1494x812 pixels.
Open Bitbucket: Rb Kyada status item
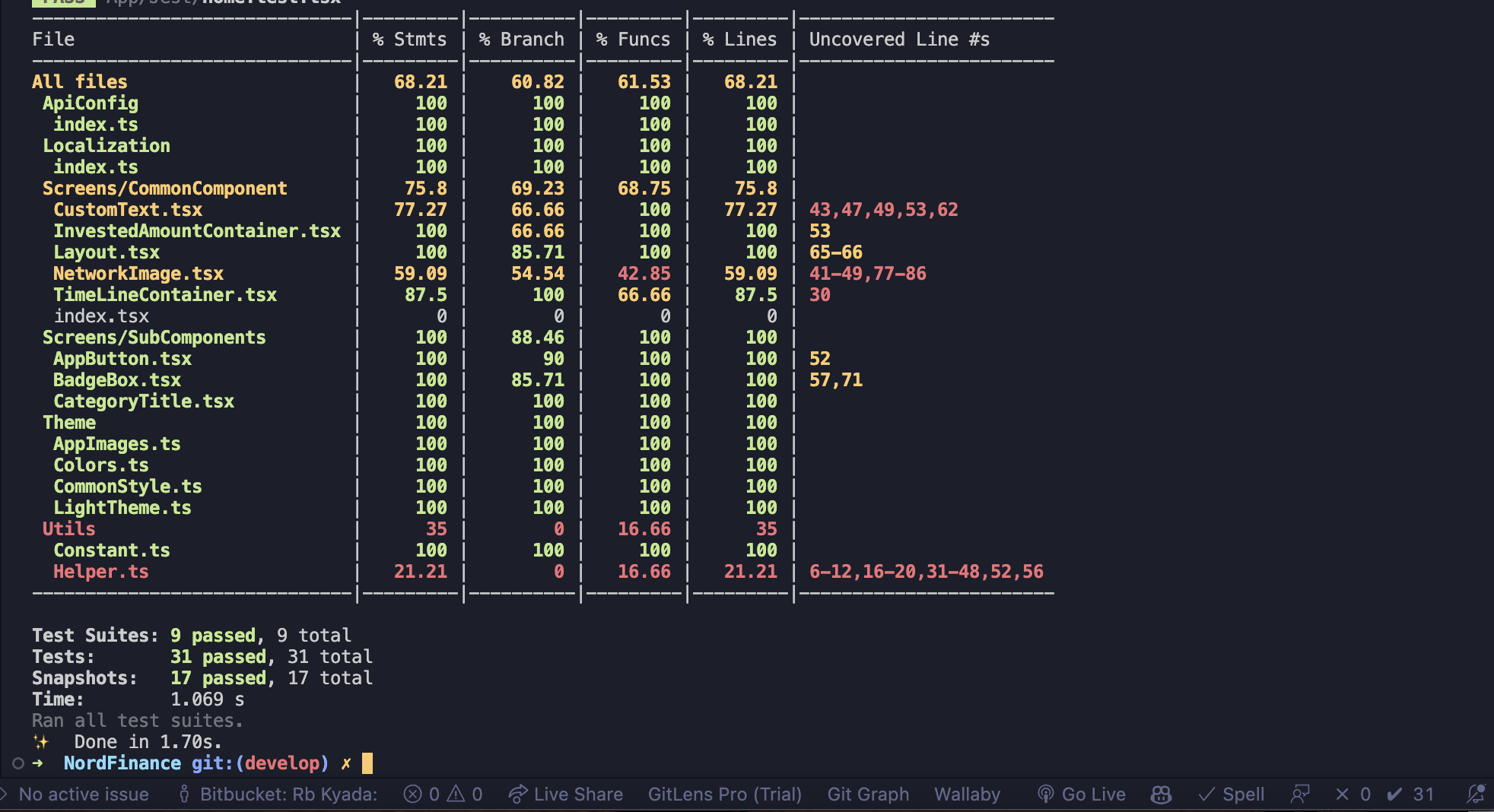(x=278, y=795)
